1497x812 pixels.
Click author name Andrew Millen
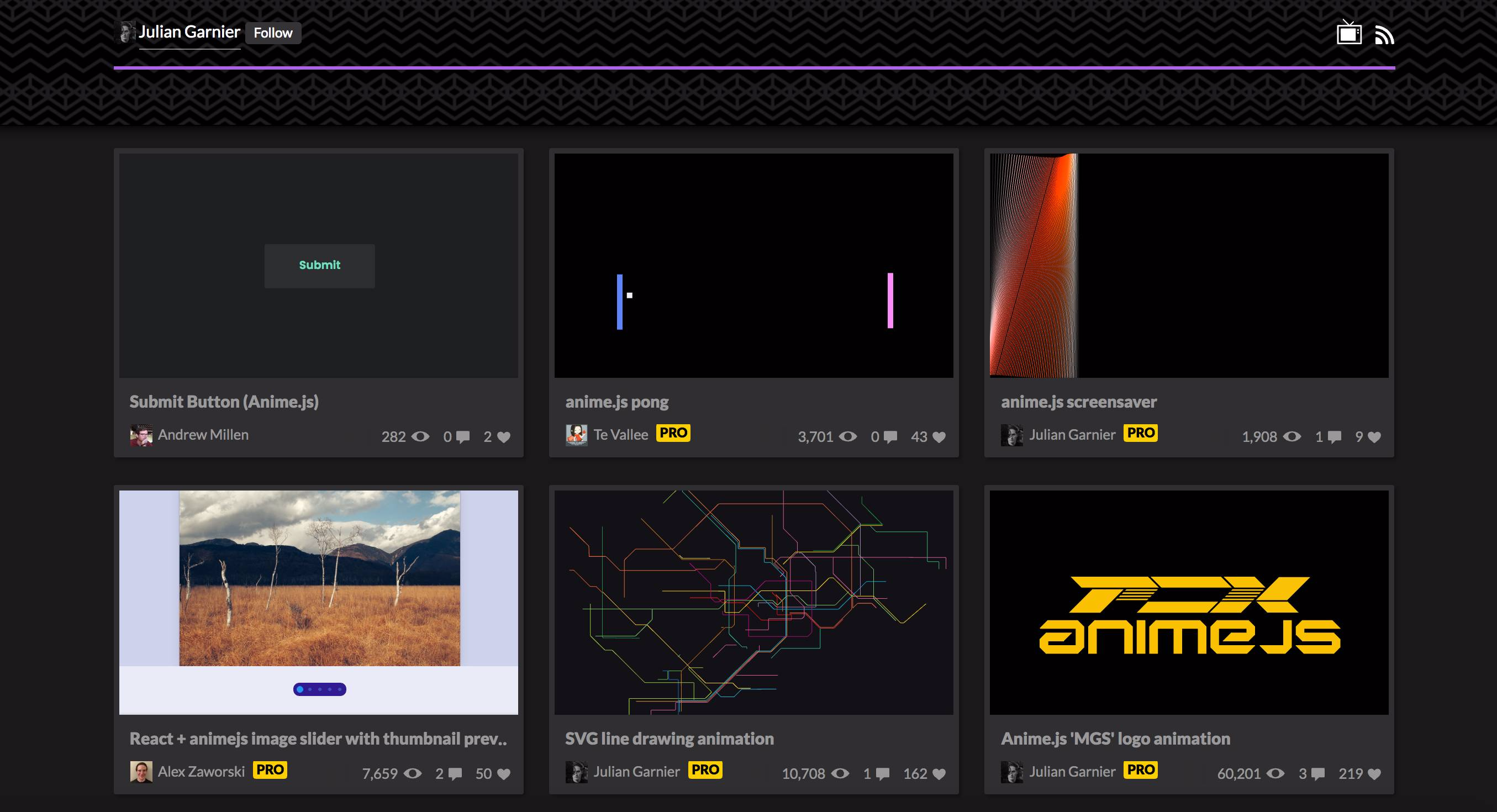[203, 435]
